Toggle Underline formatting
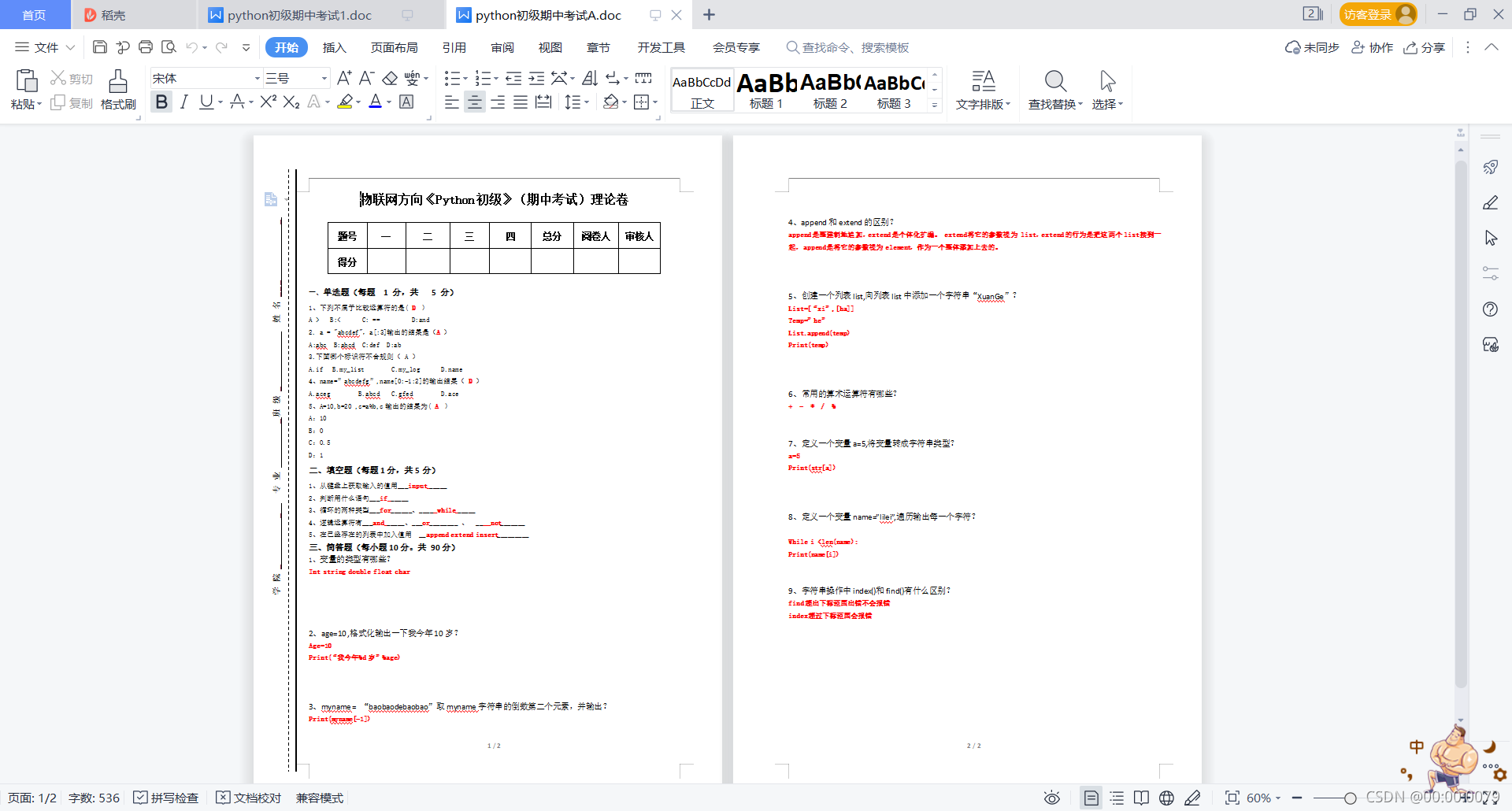This screenshot has width=1512, height=811. coord(206,102)
